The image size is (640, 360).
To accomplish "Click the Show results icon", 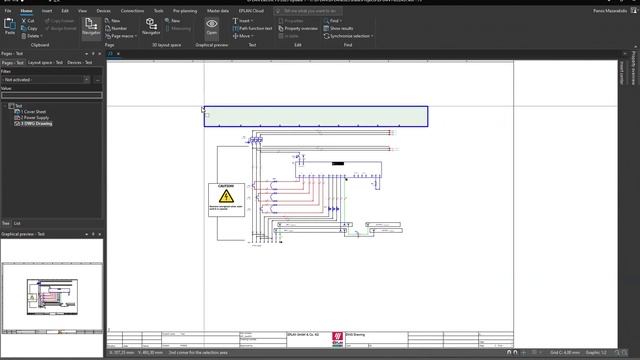I will tap(326, 28).
